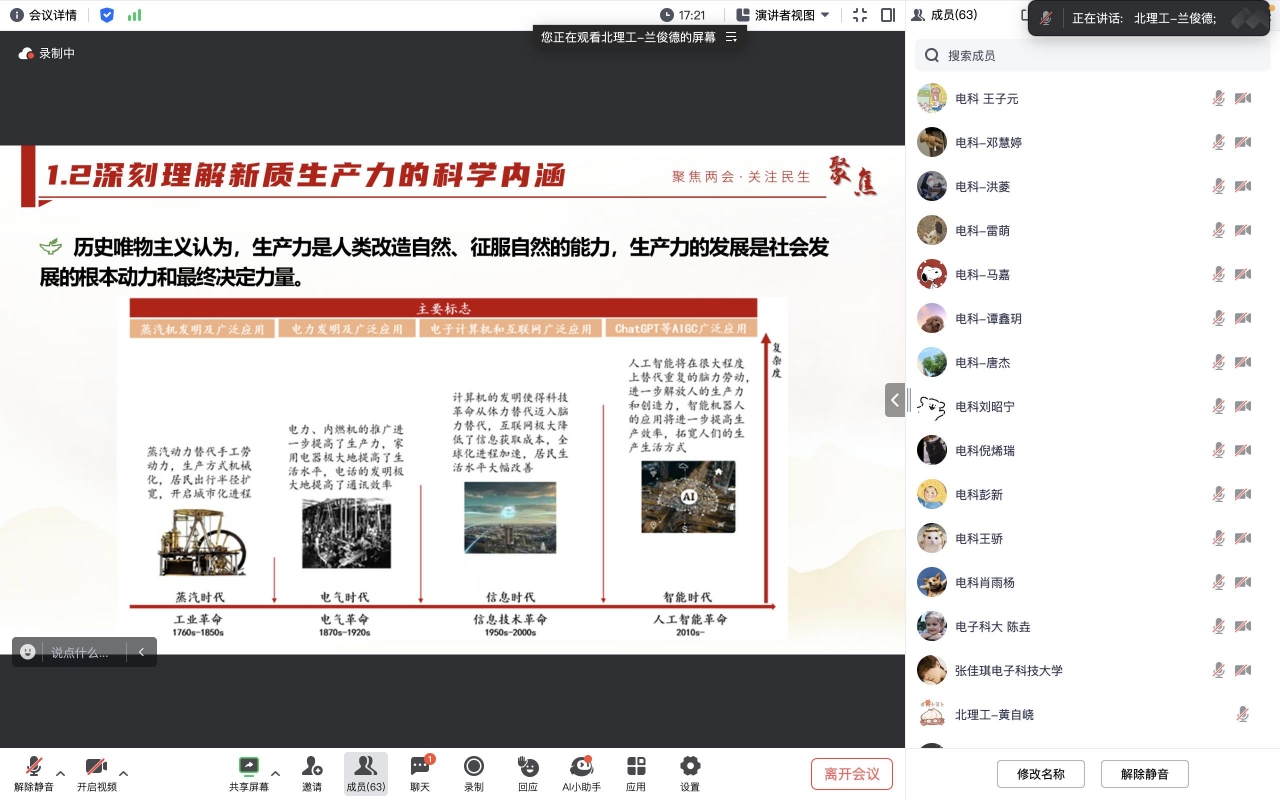The width and height of the screenshot is (1280, 800).
Task: Click the 离开会议 leave meeting button
Action: (851, 773)
